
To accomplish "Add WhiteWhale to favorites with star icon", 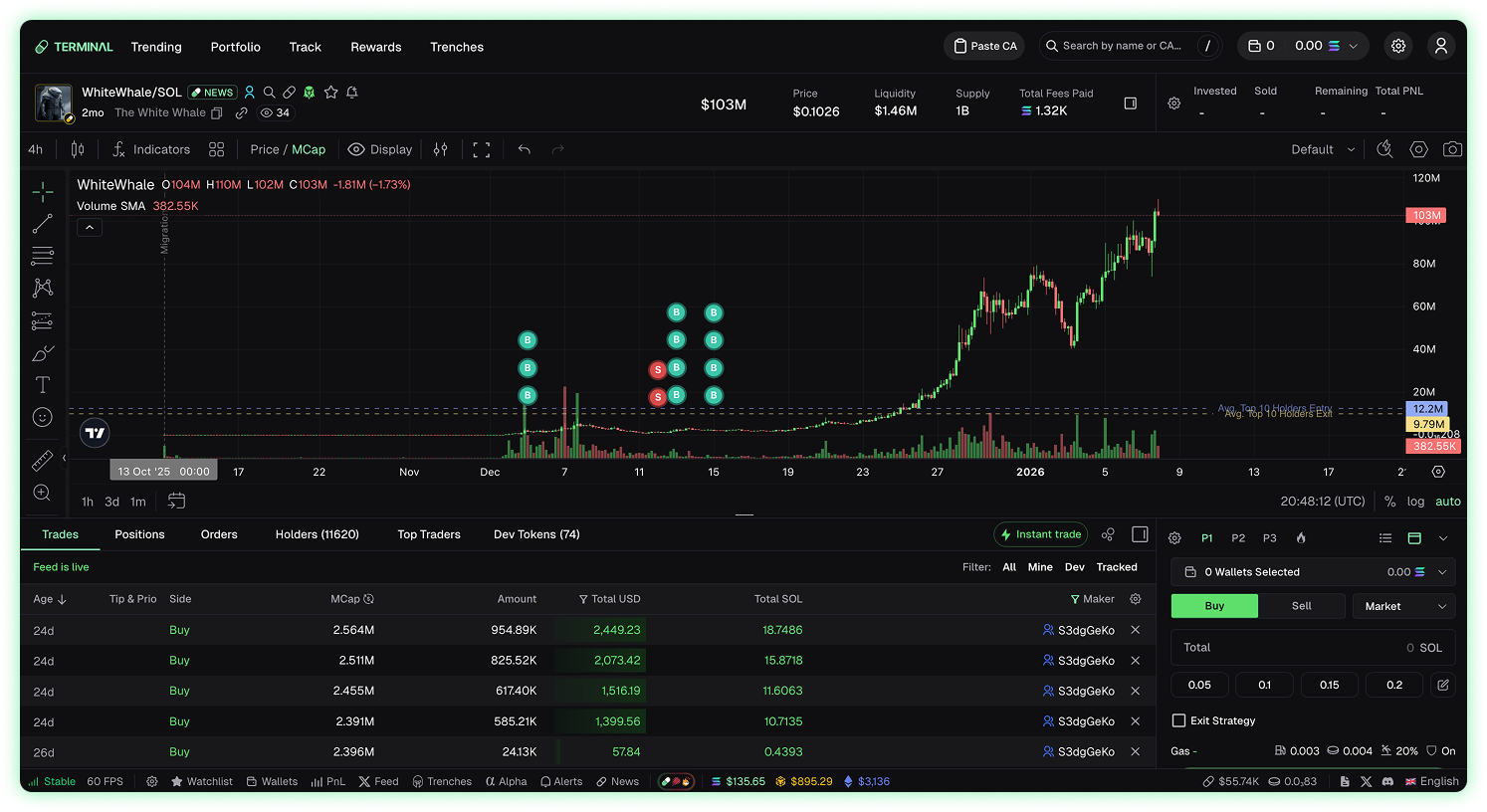I will pos(331,93).
